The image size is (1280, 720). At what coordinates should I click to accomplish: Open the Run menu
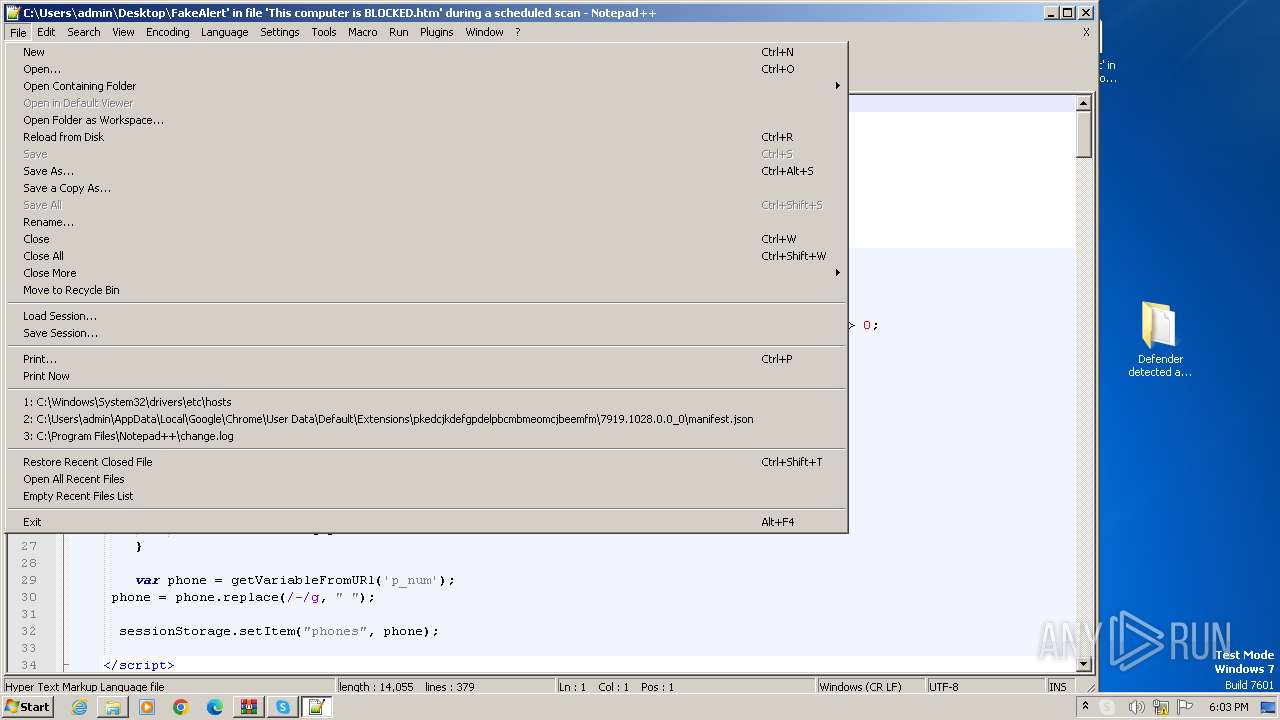pyautogui.click(x=399, y=32)
